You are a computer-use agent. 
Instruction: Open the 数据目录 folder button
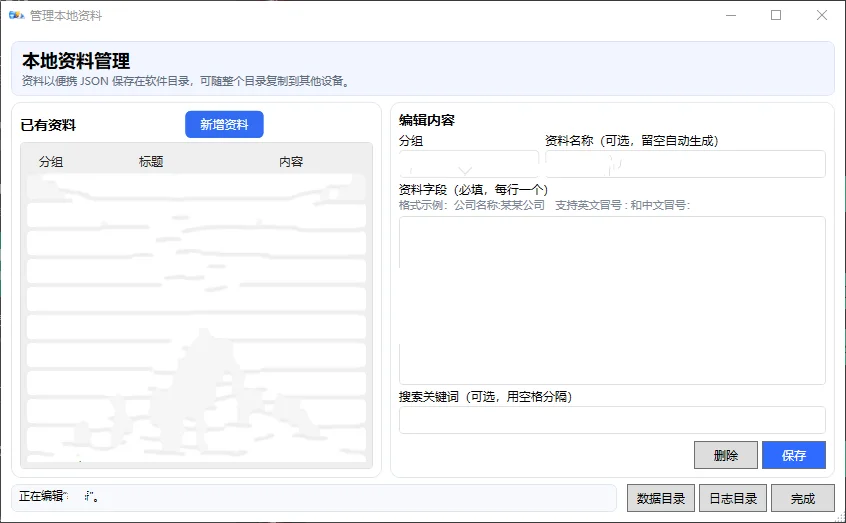pos(660,498)
